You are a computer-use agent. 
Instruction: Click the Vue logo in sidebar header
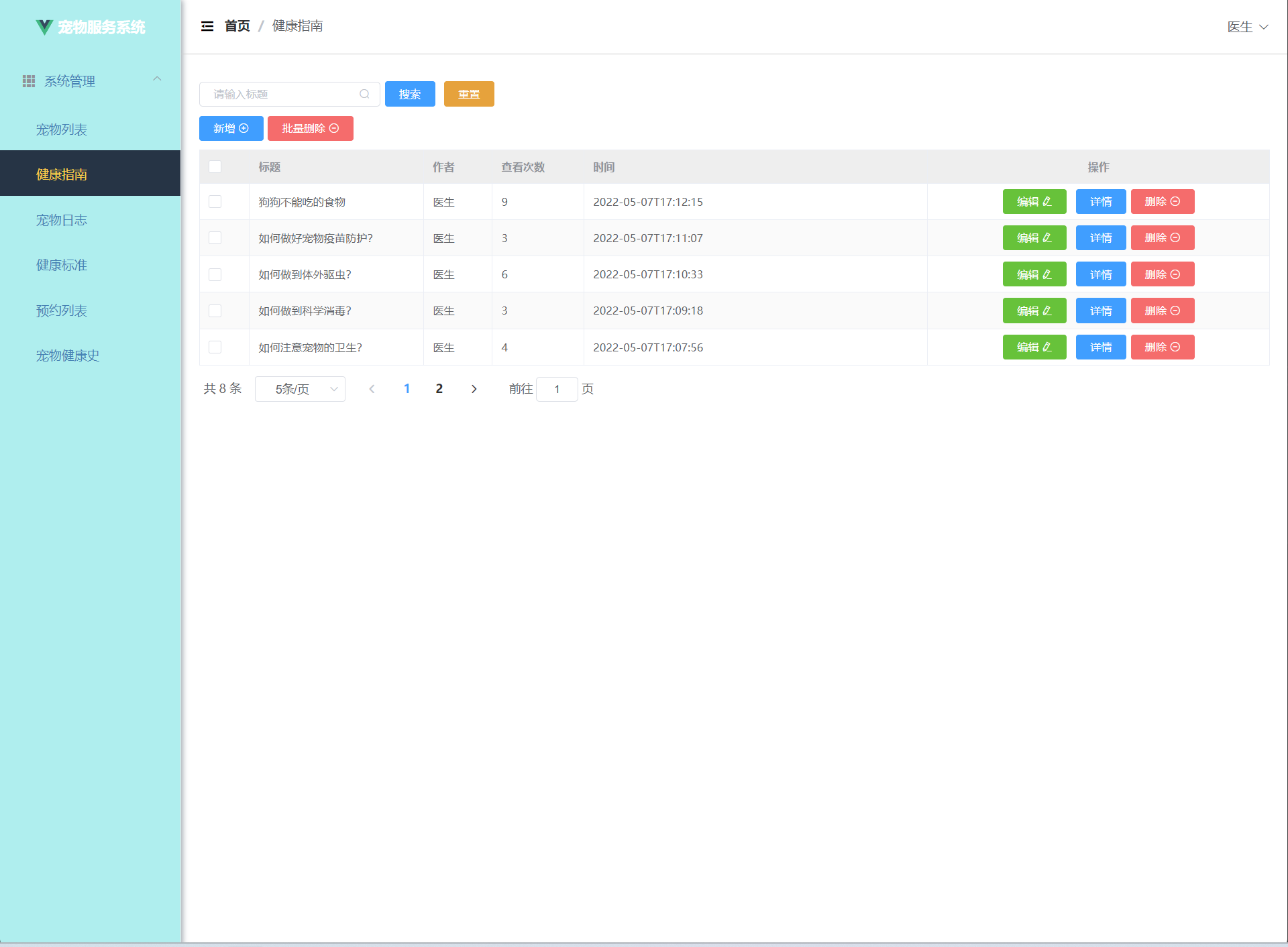coord(44,27)
